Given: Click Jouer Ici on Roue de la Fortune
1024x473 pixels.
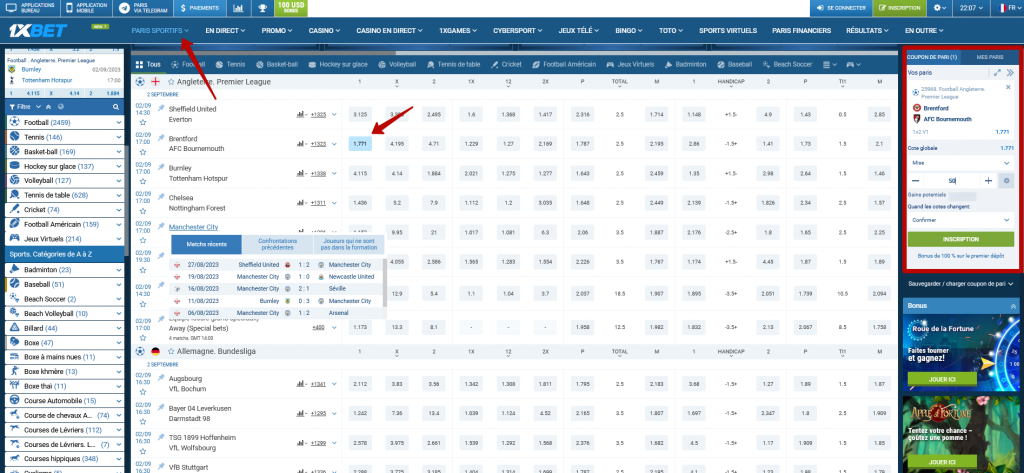Looking at the screenshot, I should (x=941, y=379).
